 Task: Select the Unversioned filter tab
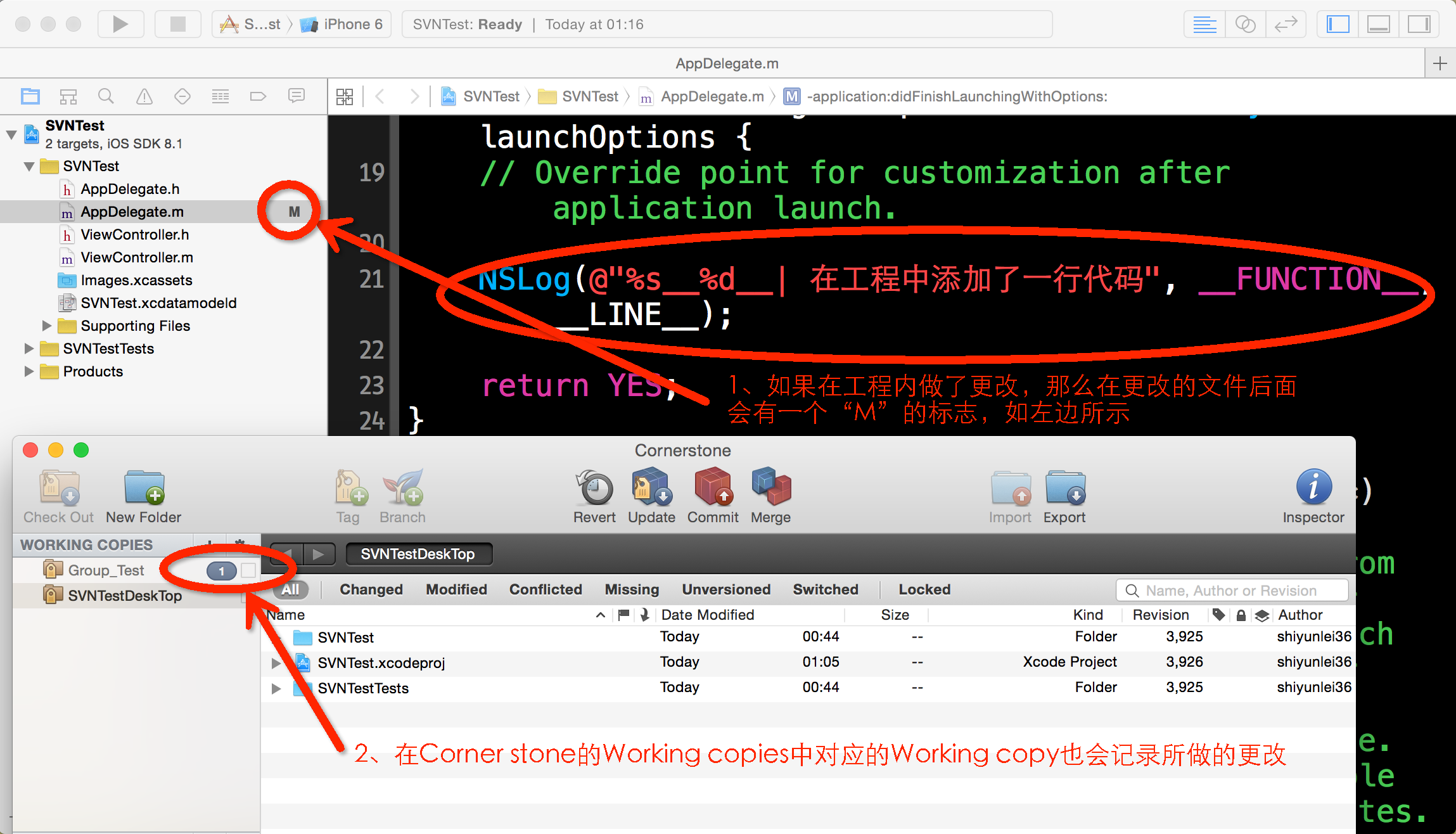pos(726,589)
